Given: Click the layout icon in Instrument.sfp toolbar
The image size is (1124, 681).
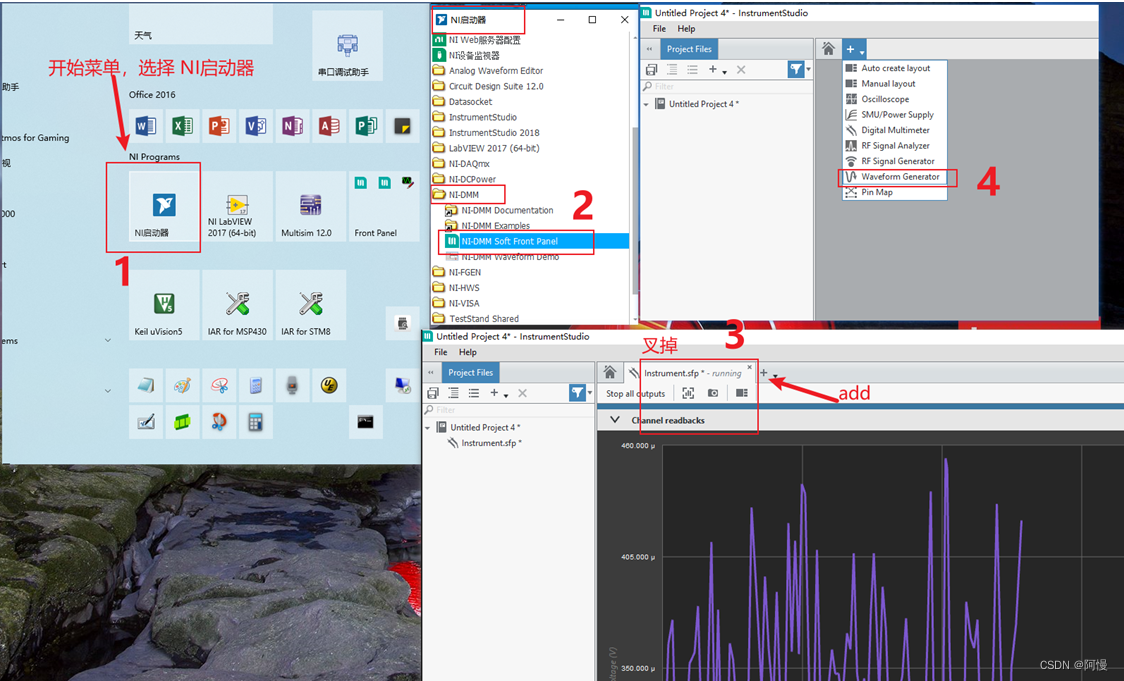Looking at the screenshot, I should pyautogui.click(x=742, y=393).
